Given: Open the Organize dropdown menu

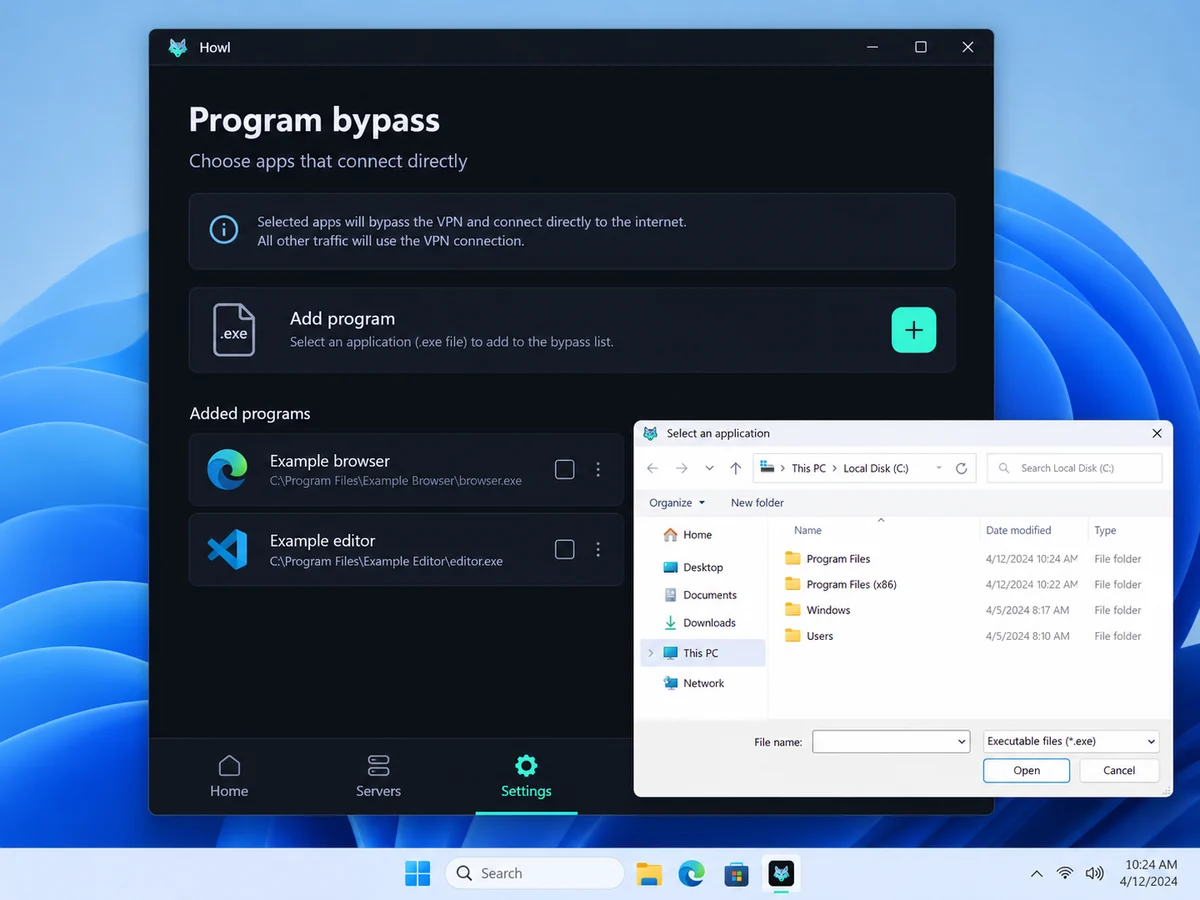Looking at the screenshot, I should pyautogui.click(x=677, y=503).
